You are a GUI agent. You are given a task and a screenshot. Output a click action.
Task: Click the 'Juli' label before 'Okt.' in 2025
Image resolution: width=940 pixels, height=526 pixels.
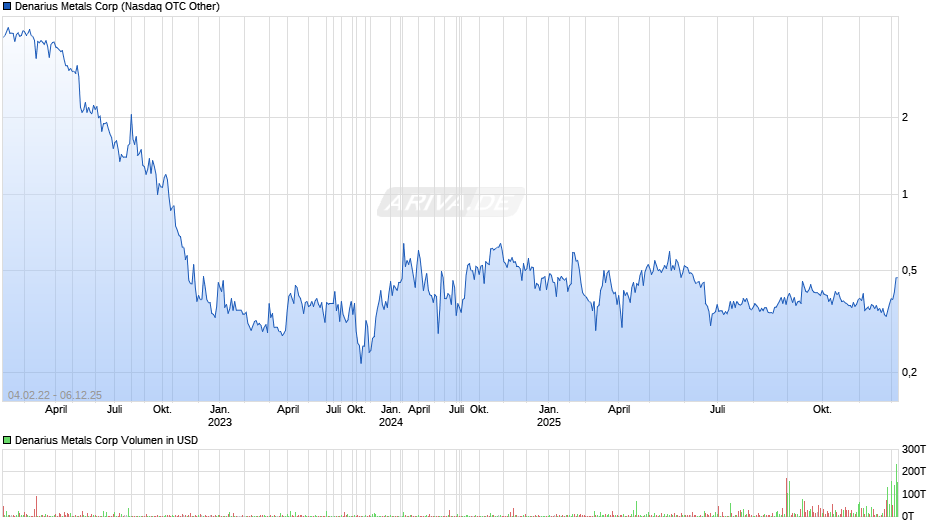tap(718, 410)
